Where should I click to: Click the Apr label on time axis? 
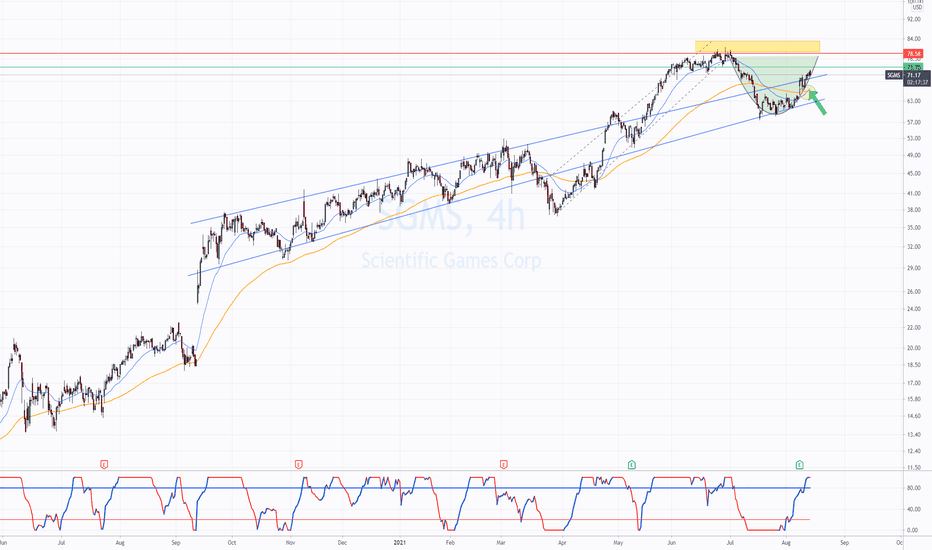pos(562,542)
